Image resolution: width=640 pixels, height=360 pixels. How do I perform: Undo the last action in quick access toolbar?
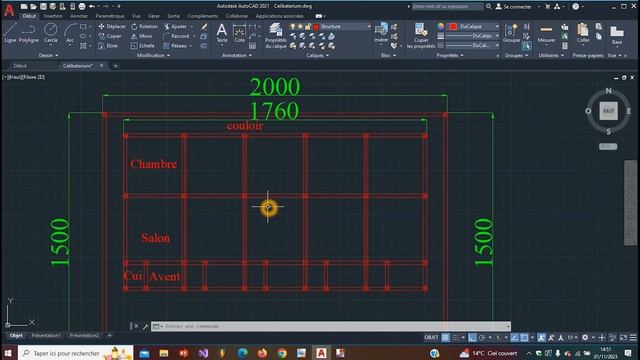pos(92,7)
